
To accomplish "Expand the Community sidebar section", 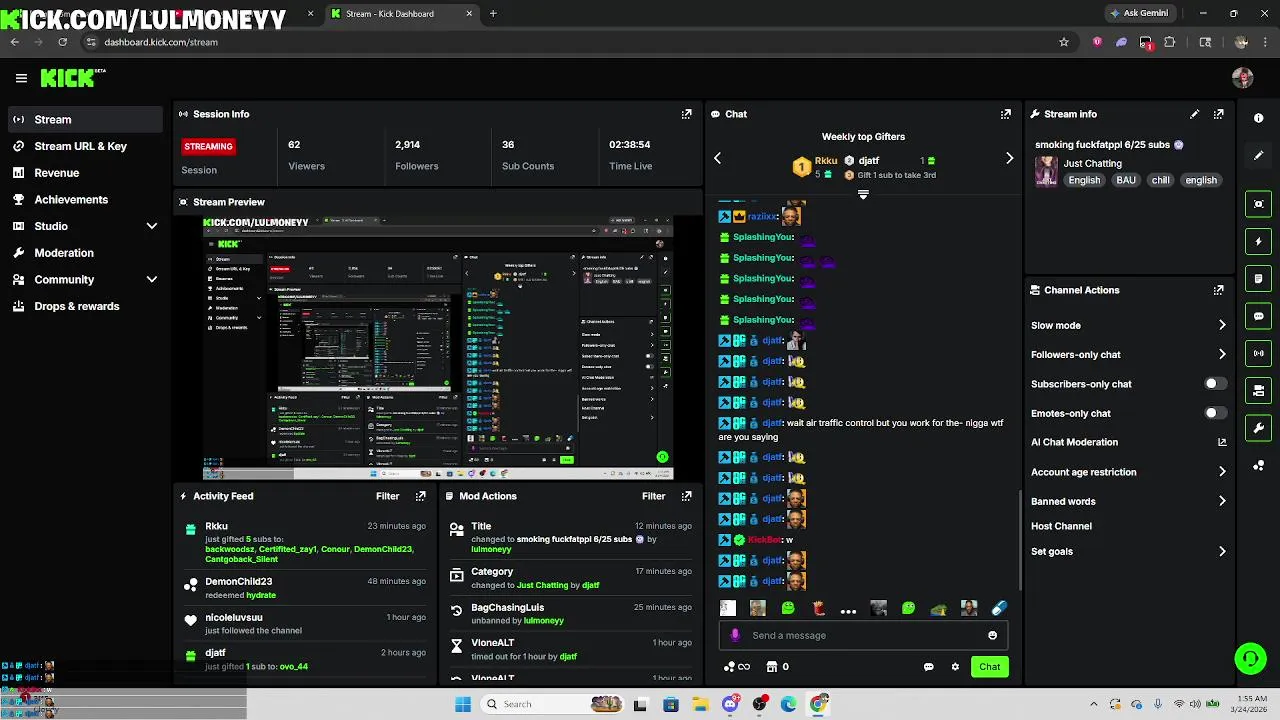I will click(152, 280).
